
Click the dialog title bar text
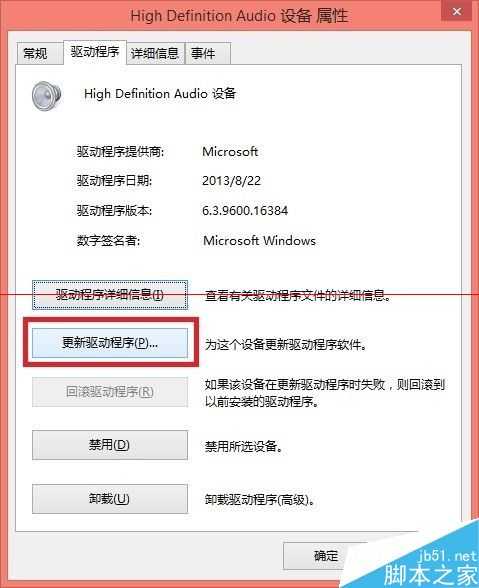[x=239, y=16]
